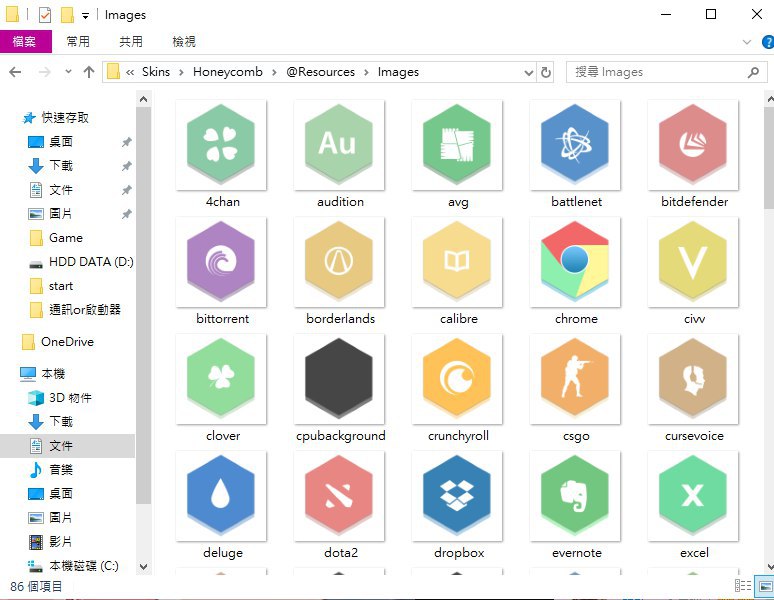Select the bitdefender thumbnail
The image size is (774, 600).
pos(693,145)
